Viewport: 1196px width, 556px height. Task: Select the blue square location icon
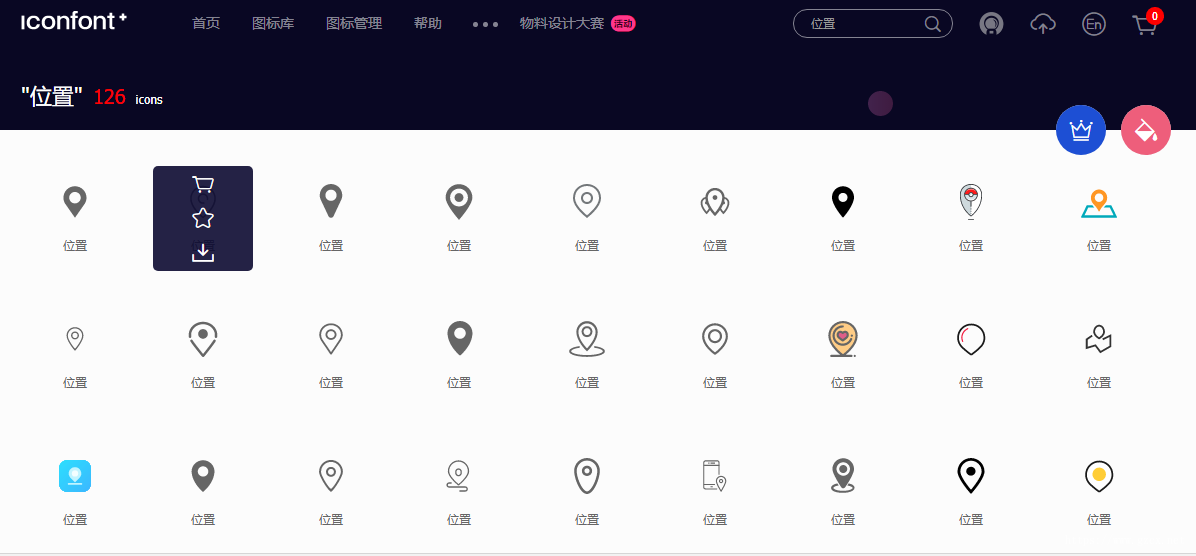point(75,476)
